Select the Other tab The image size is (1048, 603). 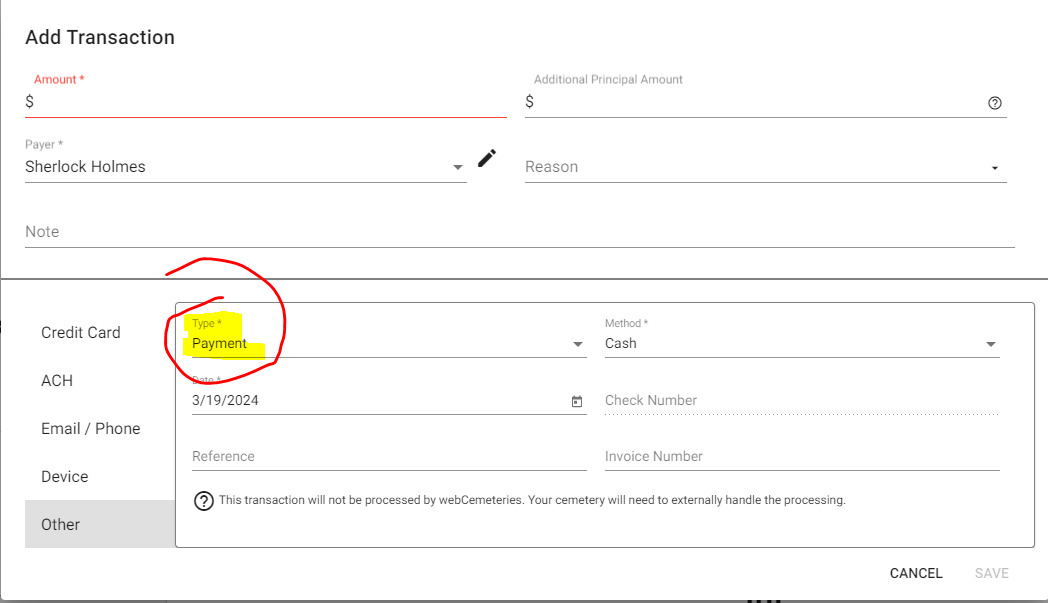click(x=61, y=525)
